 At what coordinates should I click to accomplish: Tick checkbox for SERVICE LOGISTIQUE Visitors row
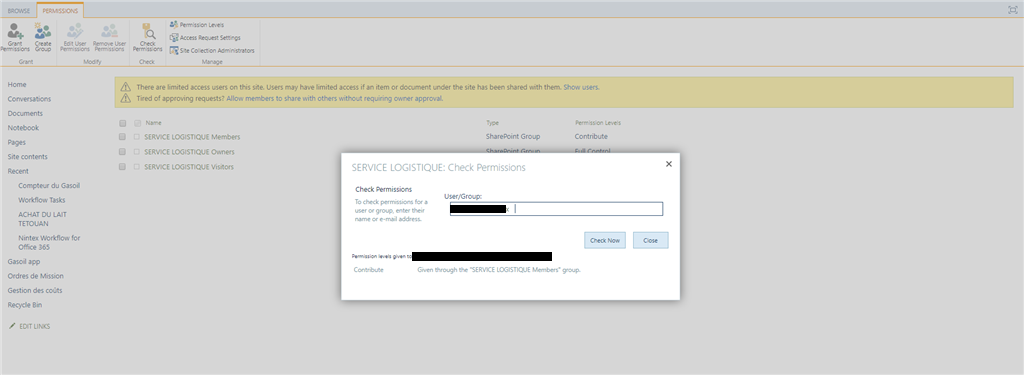point(123,167)
